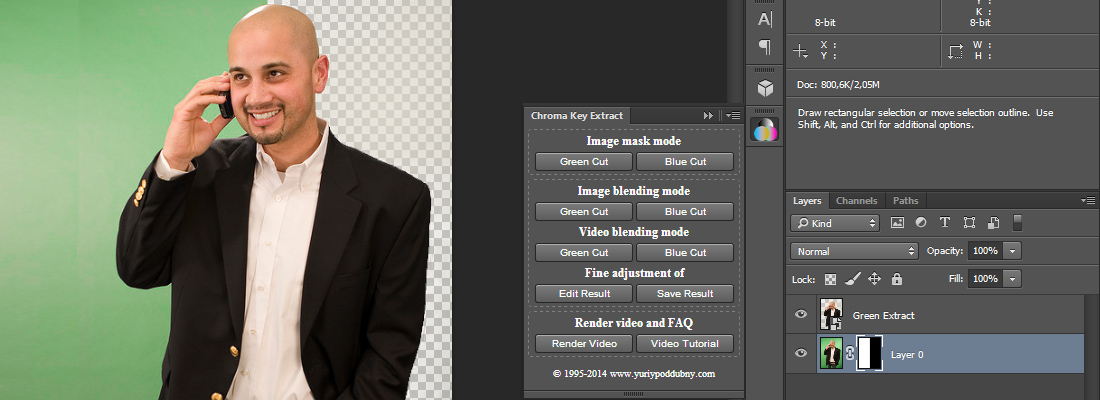Screen dimensions: 1100x400
Task: Open the Normal blend mode dropdown
Action: (854, 251)
